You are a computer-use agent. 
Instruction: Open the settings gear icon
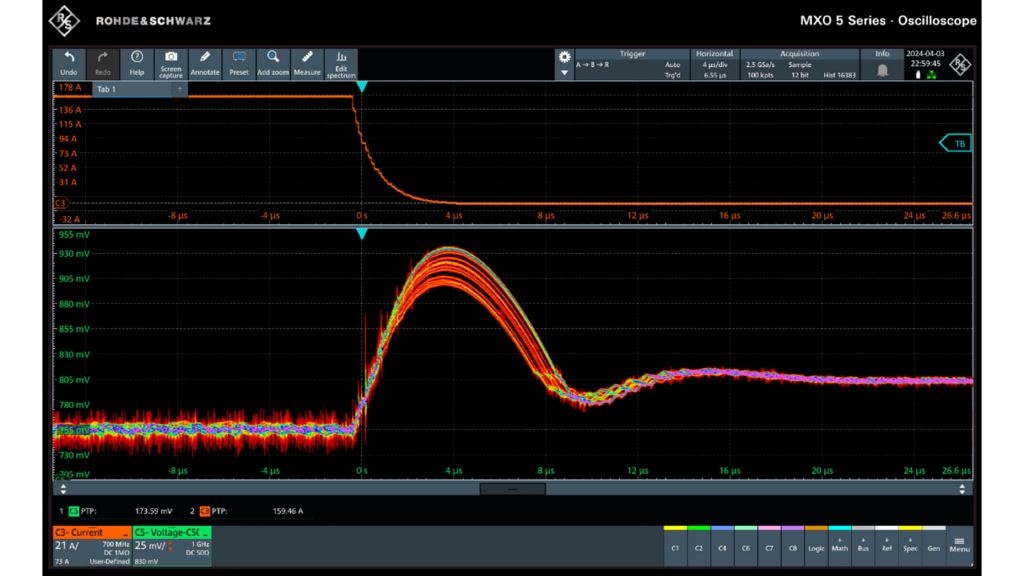point(564,57)
